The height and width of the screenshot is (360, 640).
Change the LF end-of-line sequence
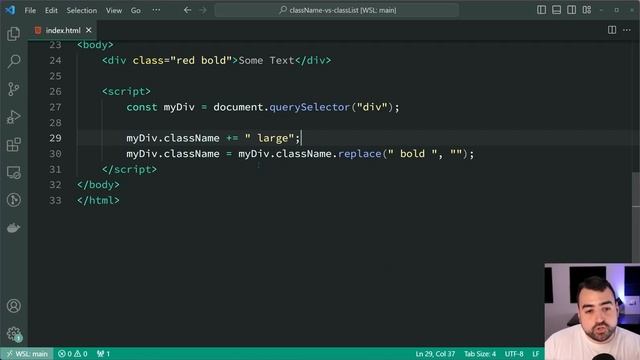pyautogui.click(x=536, y=353)
